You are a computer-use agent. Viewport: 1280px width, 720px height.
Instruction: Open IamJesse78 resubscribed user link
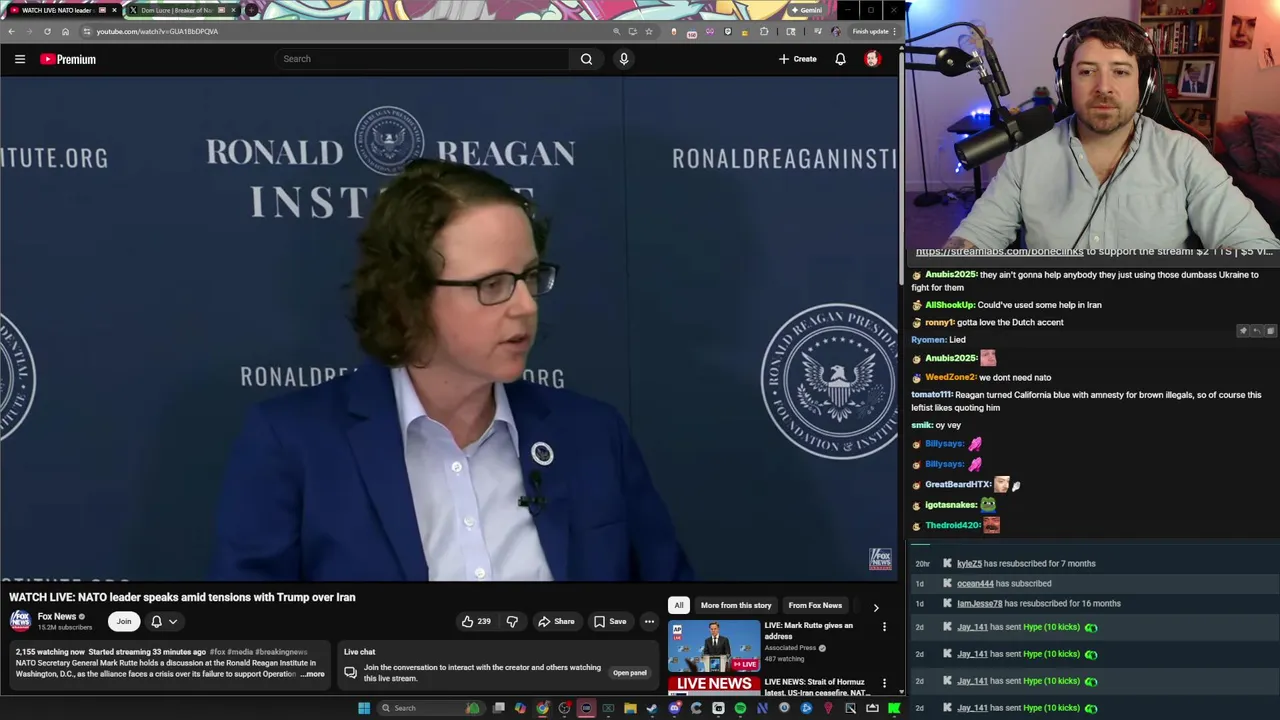979,603
